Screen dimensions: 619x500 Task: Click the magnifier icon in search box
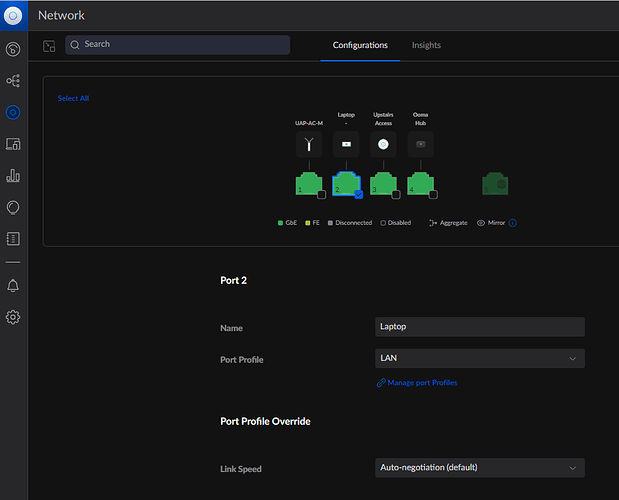point(75,45)
